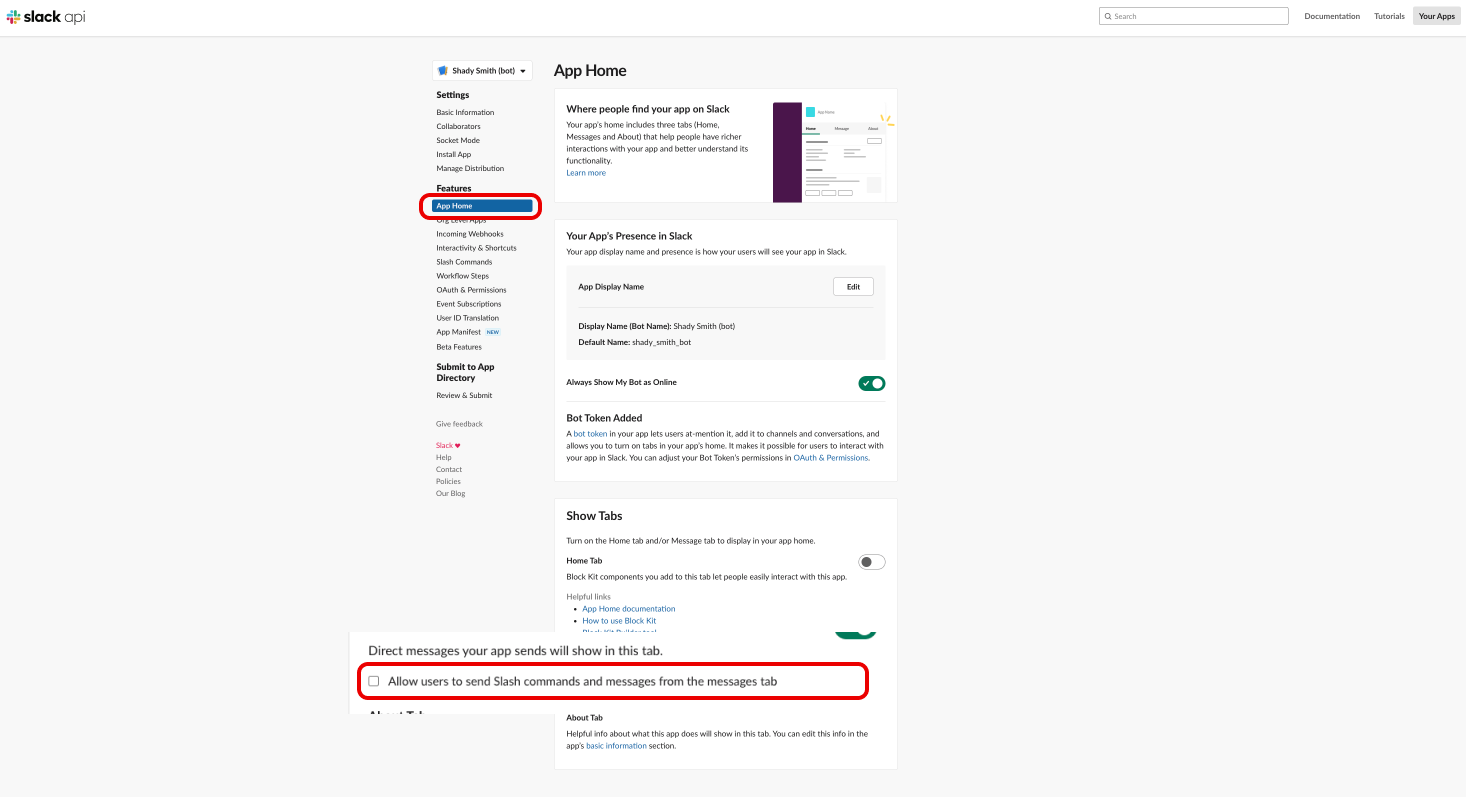The image size is (1466, 797).
Task: Click the text 'Default Name: shady_smith_bot'
Action: click(x=634, y=342)
